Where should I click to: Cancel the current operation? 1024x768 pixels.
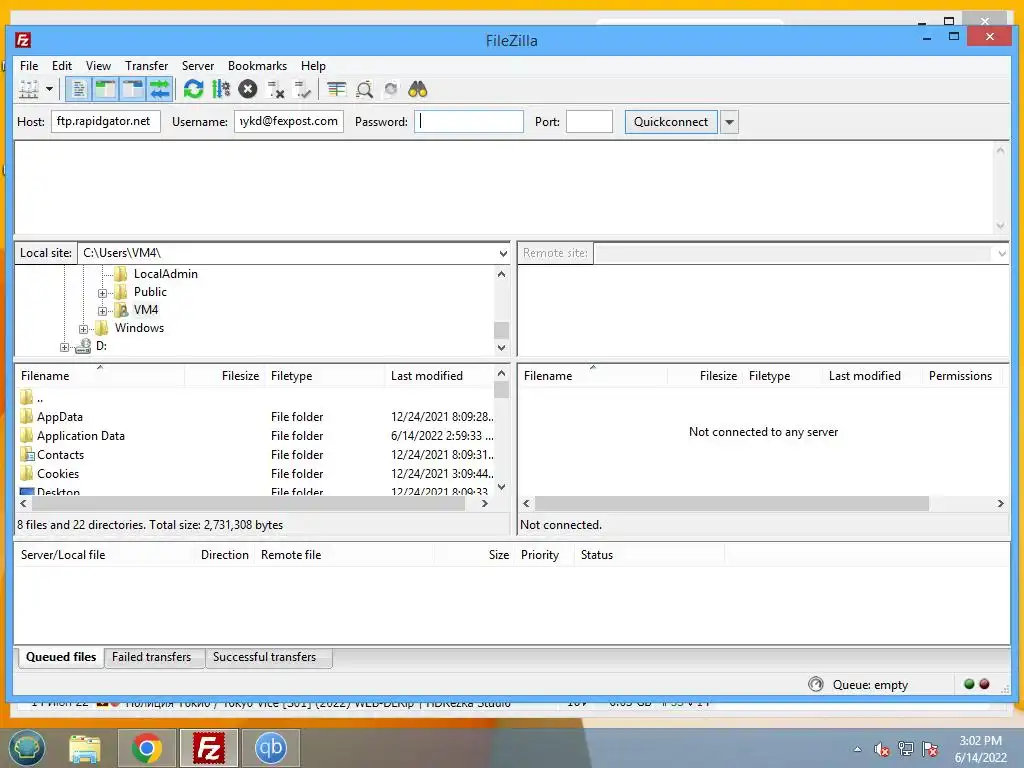coord(248,89)
